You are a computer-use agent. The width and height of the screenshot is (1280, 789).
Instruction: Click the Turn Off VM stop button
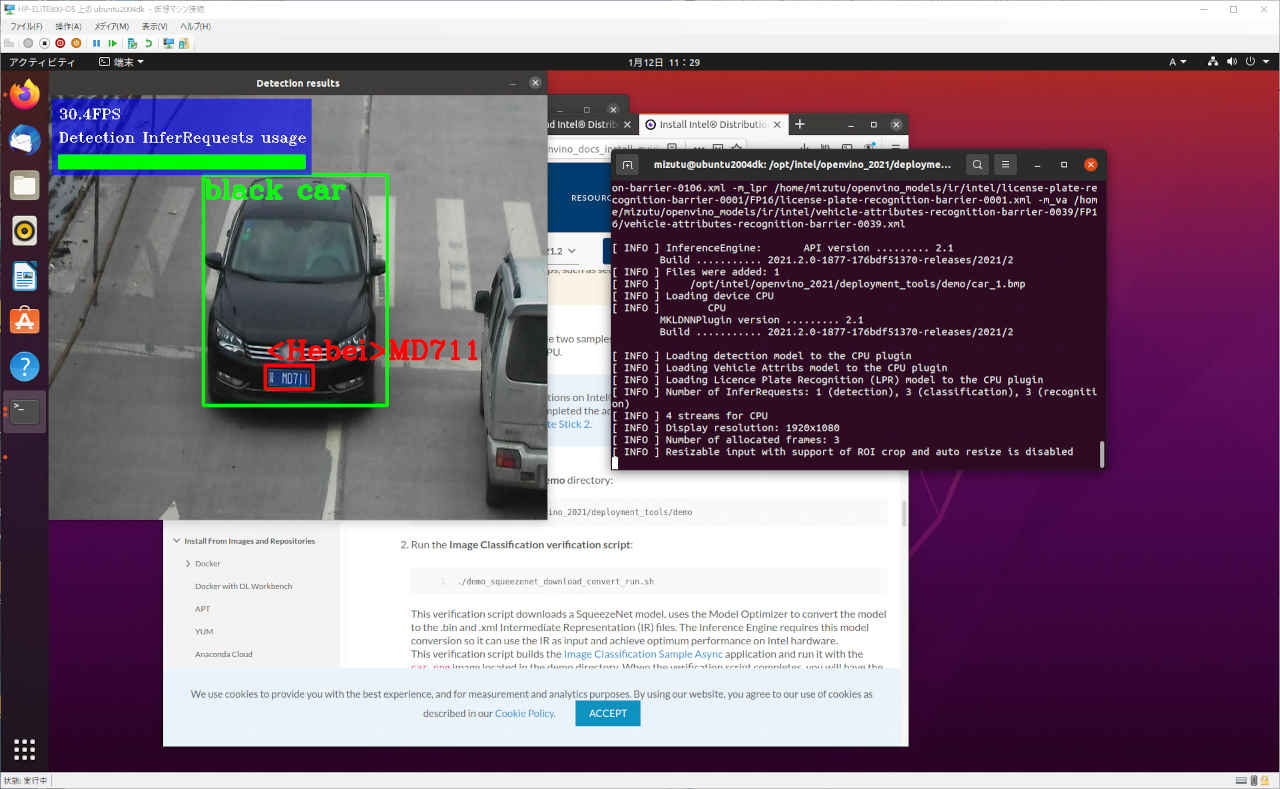[44, 43]
